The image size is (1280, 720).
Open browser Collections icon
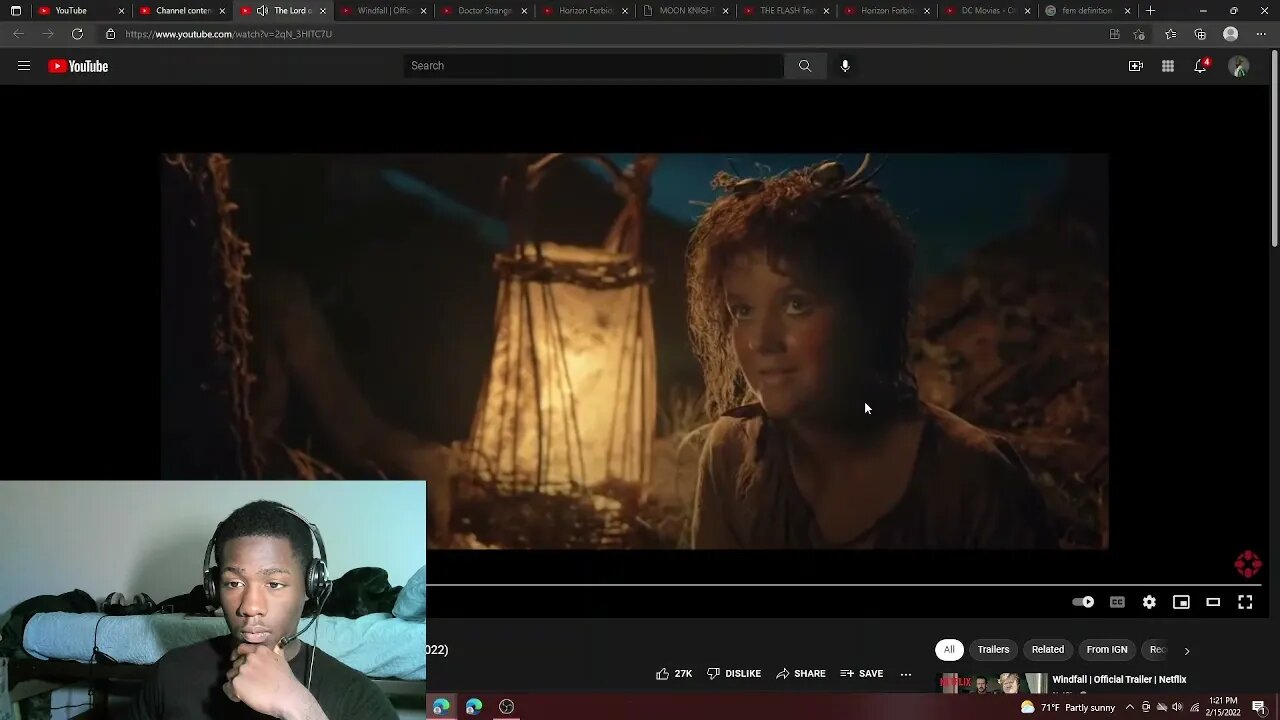click(1200, 34)
